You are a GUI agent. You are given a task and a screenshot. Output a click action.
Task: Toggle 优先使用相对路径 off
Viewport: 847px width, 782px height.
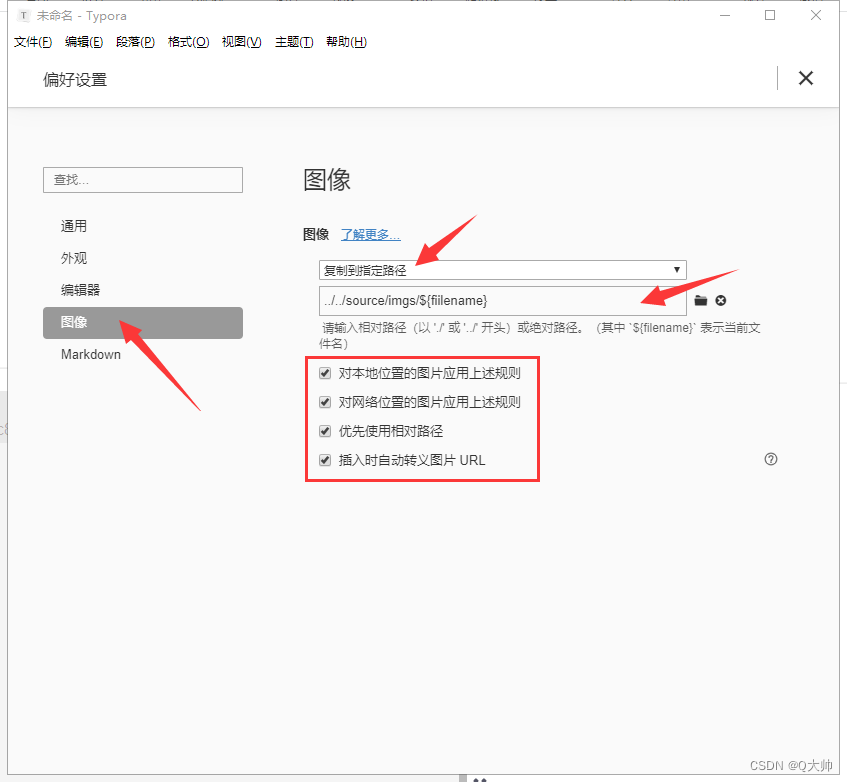click(325, 431)
